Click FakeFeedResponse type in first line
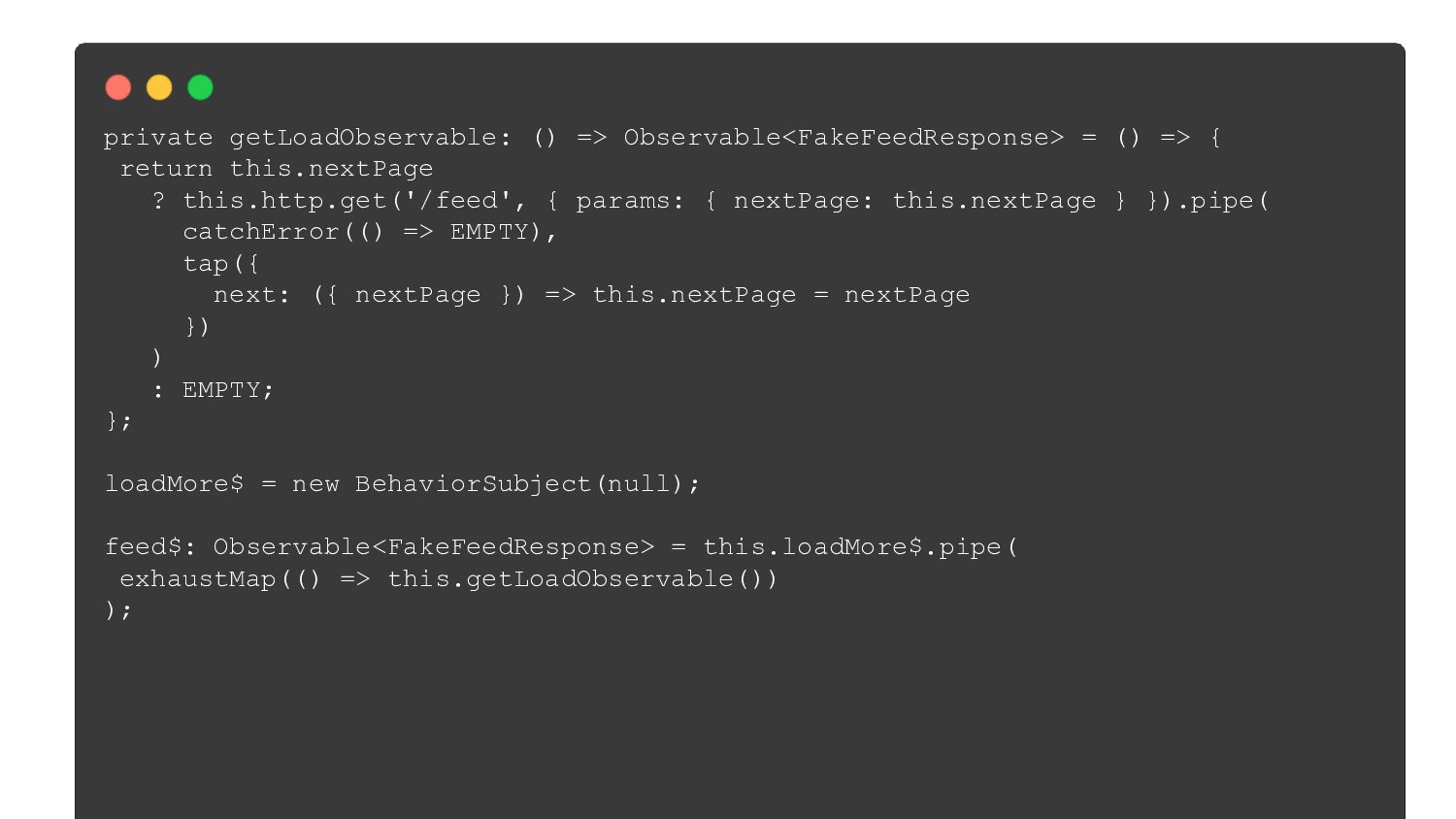The image size is (1456, 819). pyautogui.click(x=922, y=138)
